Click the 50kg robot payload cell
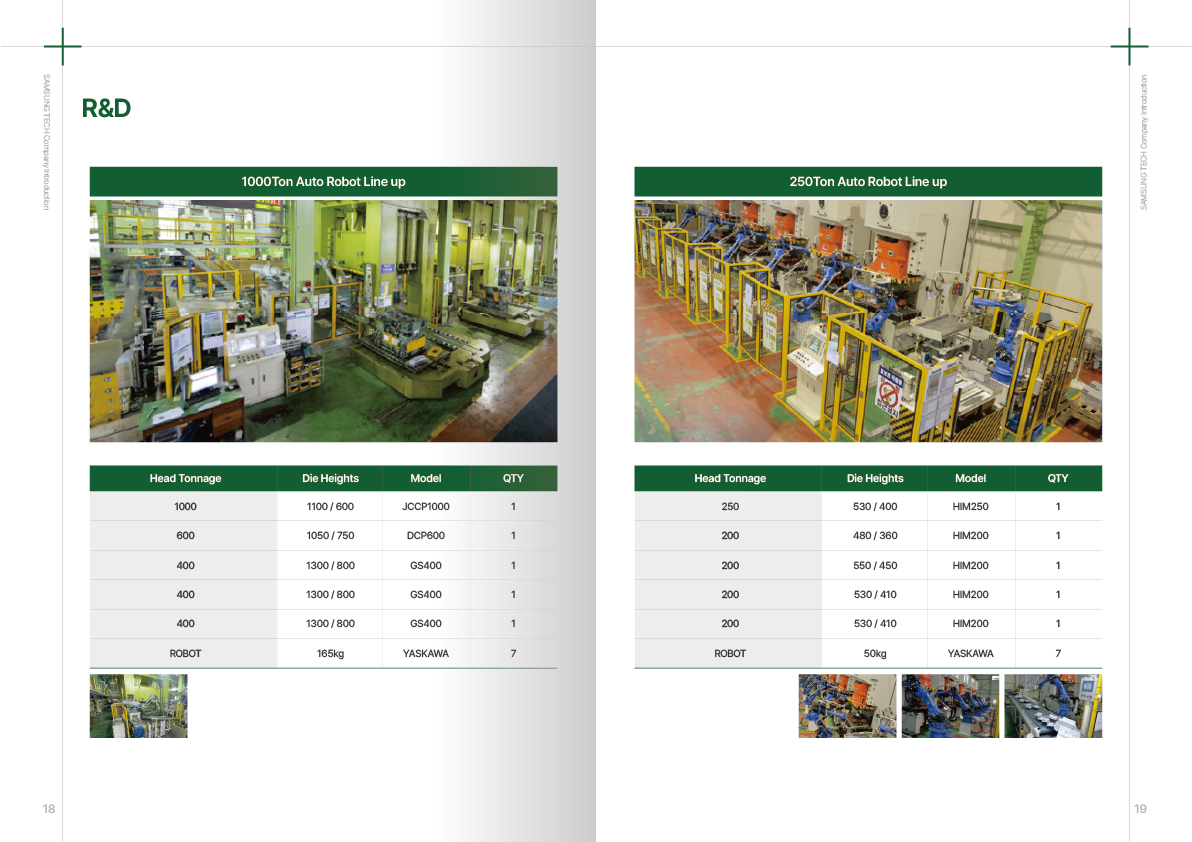This screenshot has width=1192, height=842. click(x=874, y=654)
